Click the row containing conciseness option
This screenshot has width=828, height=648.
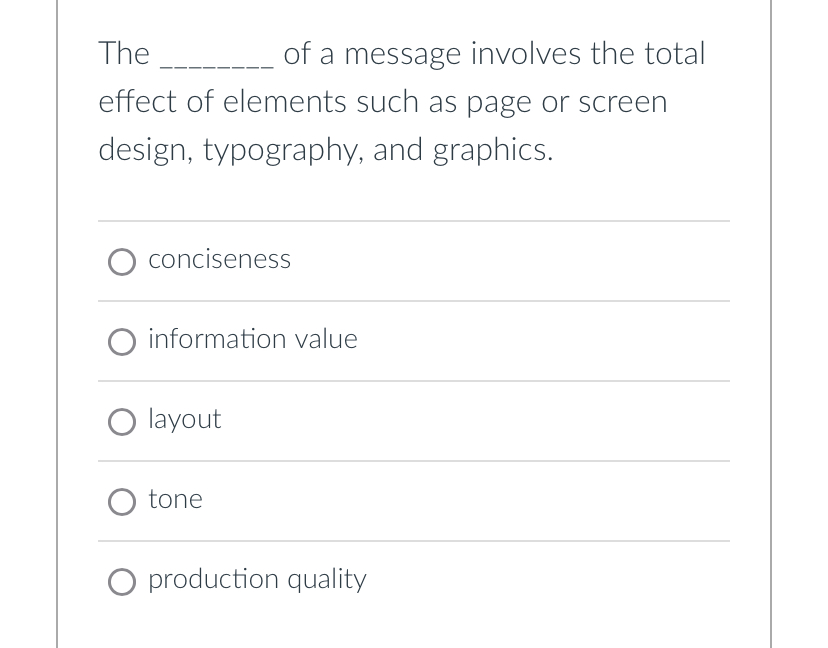tap(414, 261)
